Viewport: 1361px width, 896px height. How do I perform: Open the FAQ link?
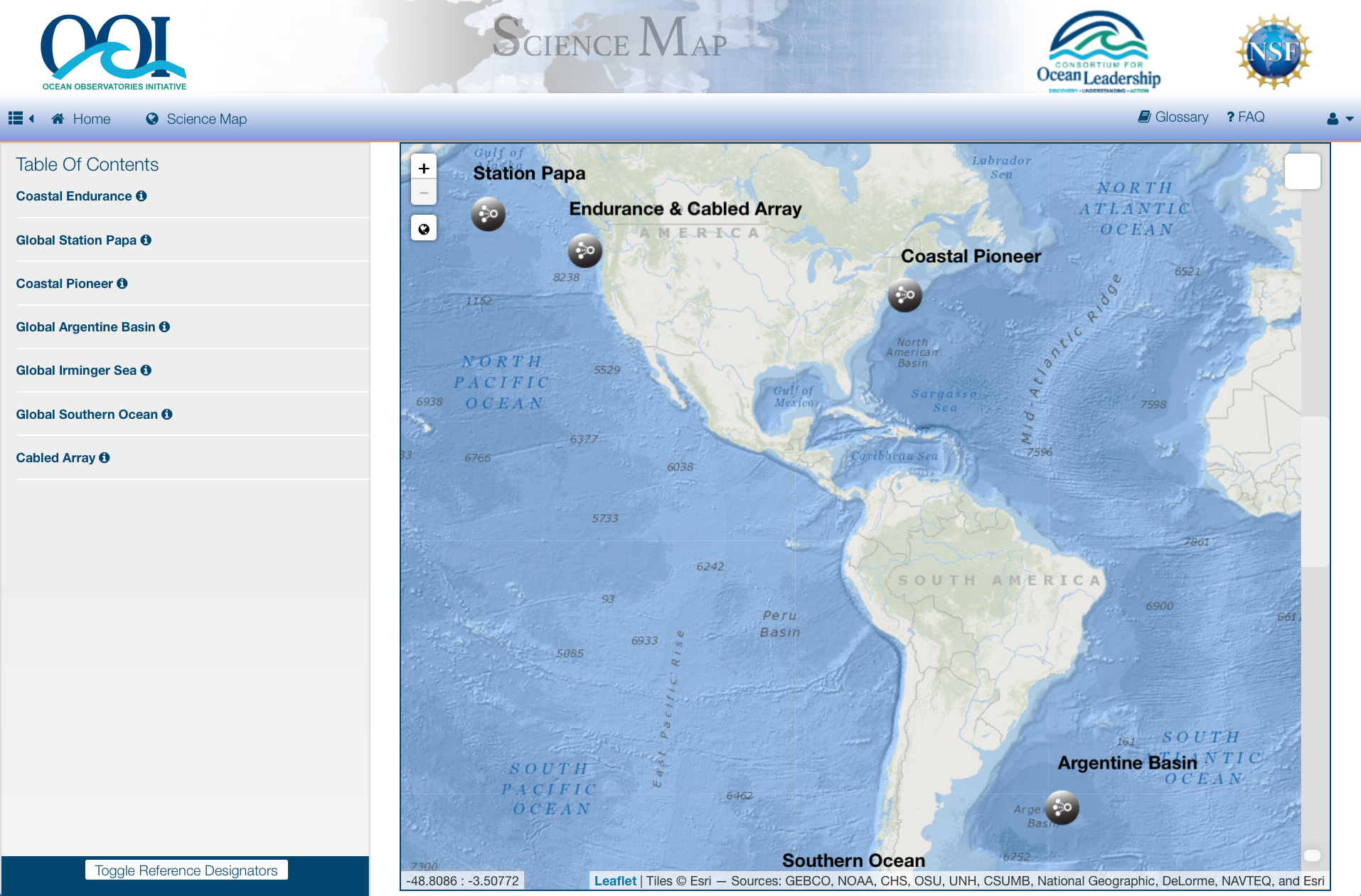(1246, 117)
